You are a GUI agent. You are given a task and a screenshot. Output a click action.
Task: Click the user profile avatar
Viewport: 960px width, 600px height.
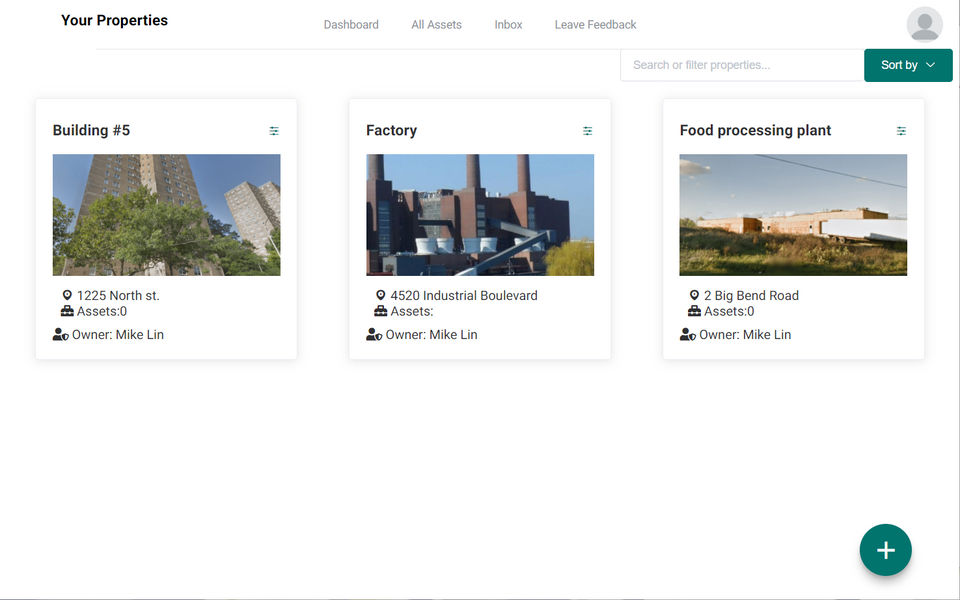pyautogui.click(x=924, y=25)
